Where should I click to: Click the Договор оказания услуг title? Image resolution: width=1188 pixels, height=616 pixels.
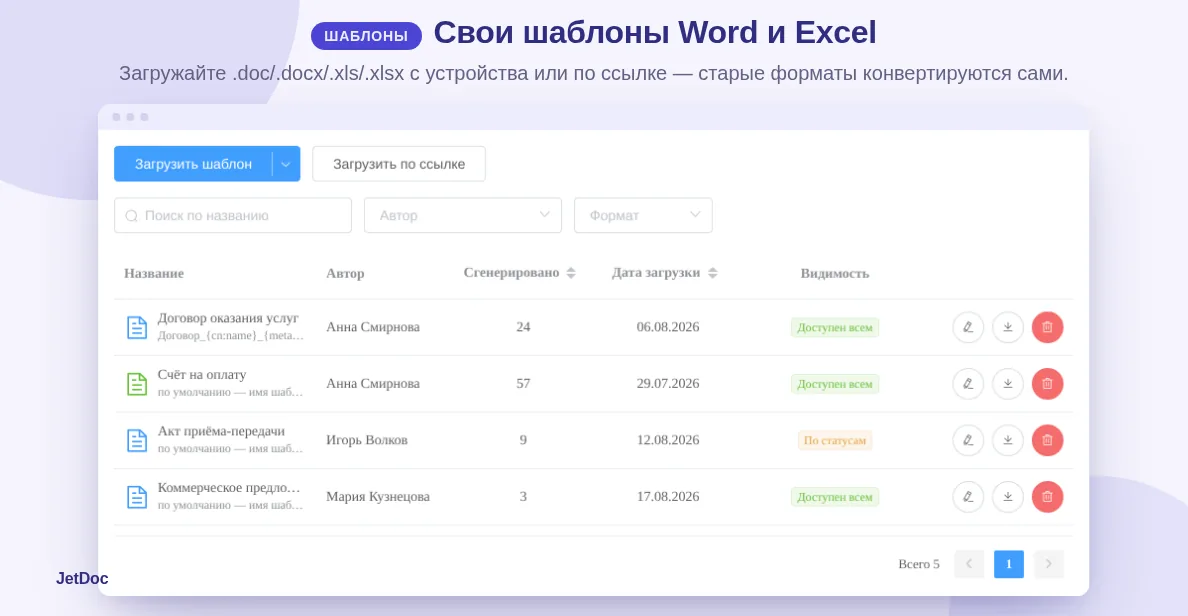(228, 318)
